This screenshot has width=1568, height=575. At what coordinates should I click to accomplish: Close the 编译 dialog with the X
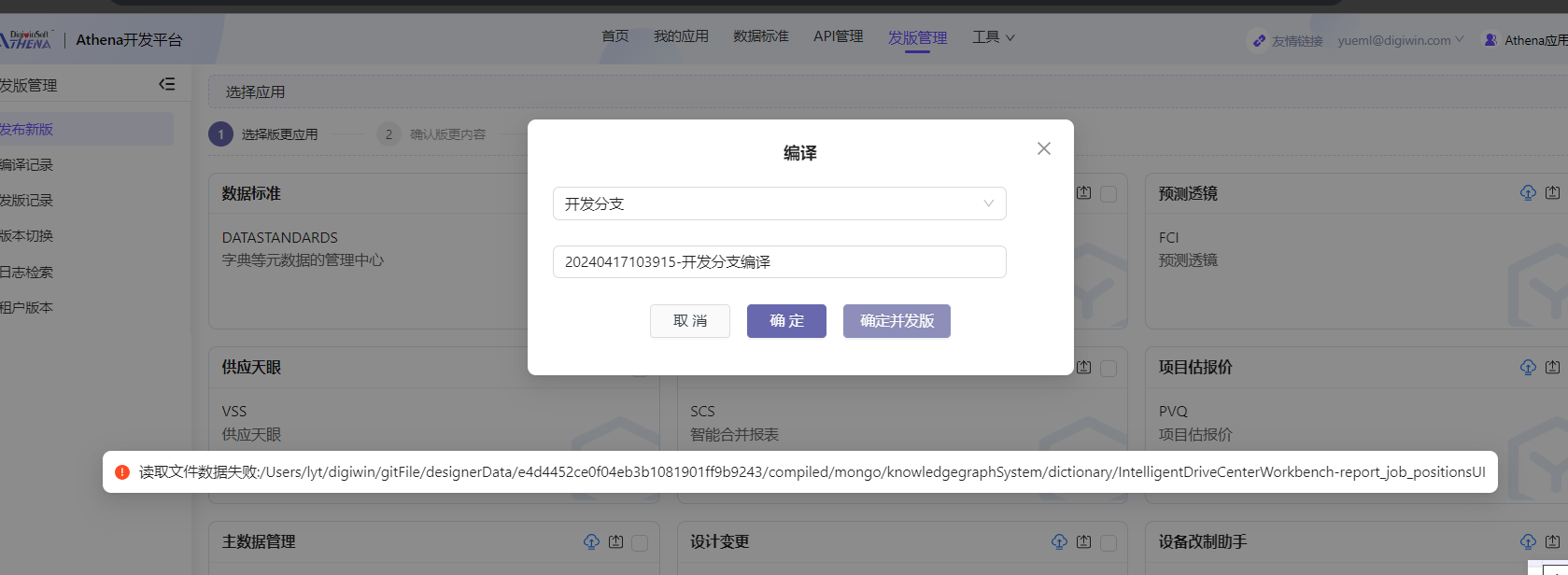coord(1044,148)
